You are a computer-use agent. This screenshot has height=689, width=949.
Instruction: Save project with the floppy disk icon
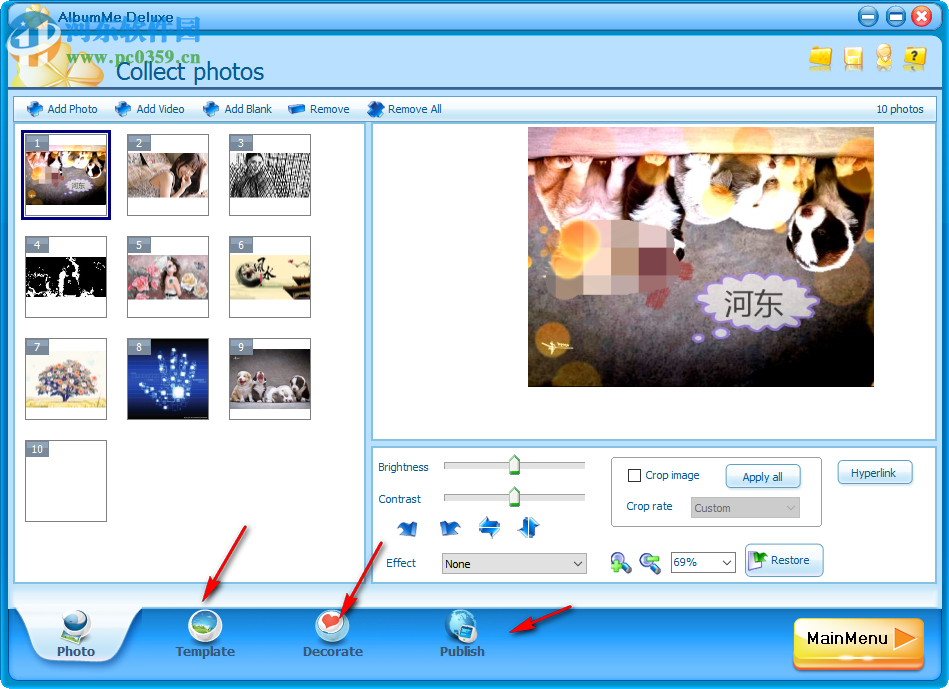pos(853,58)
